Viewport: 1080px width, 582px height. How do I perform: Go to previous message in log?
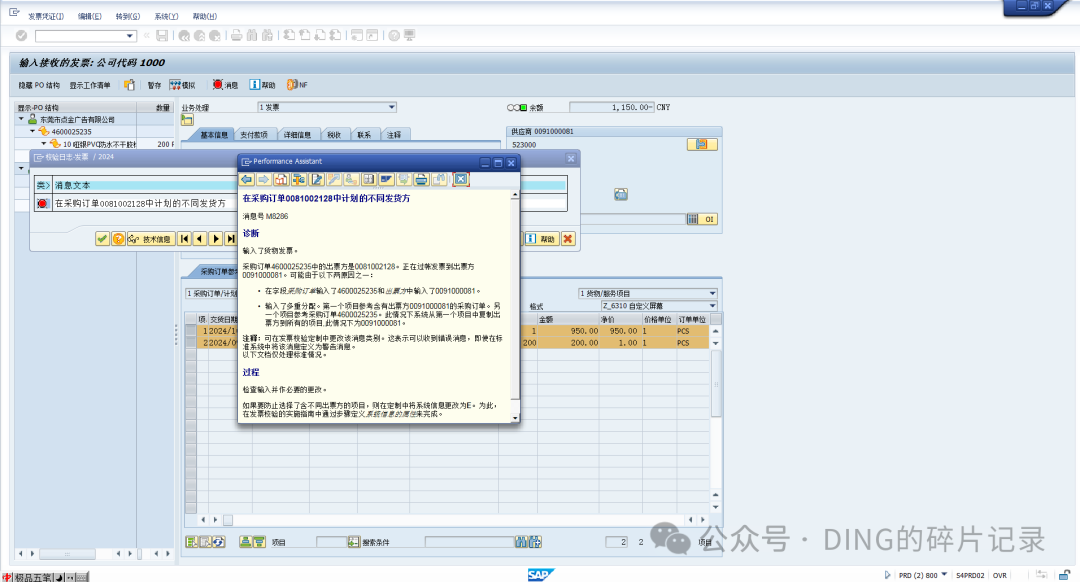click(200, 239)
